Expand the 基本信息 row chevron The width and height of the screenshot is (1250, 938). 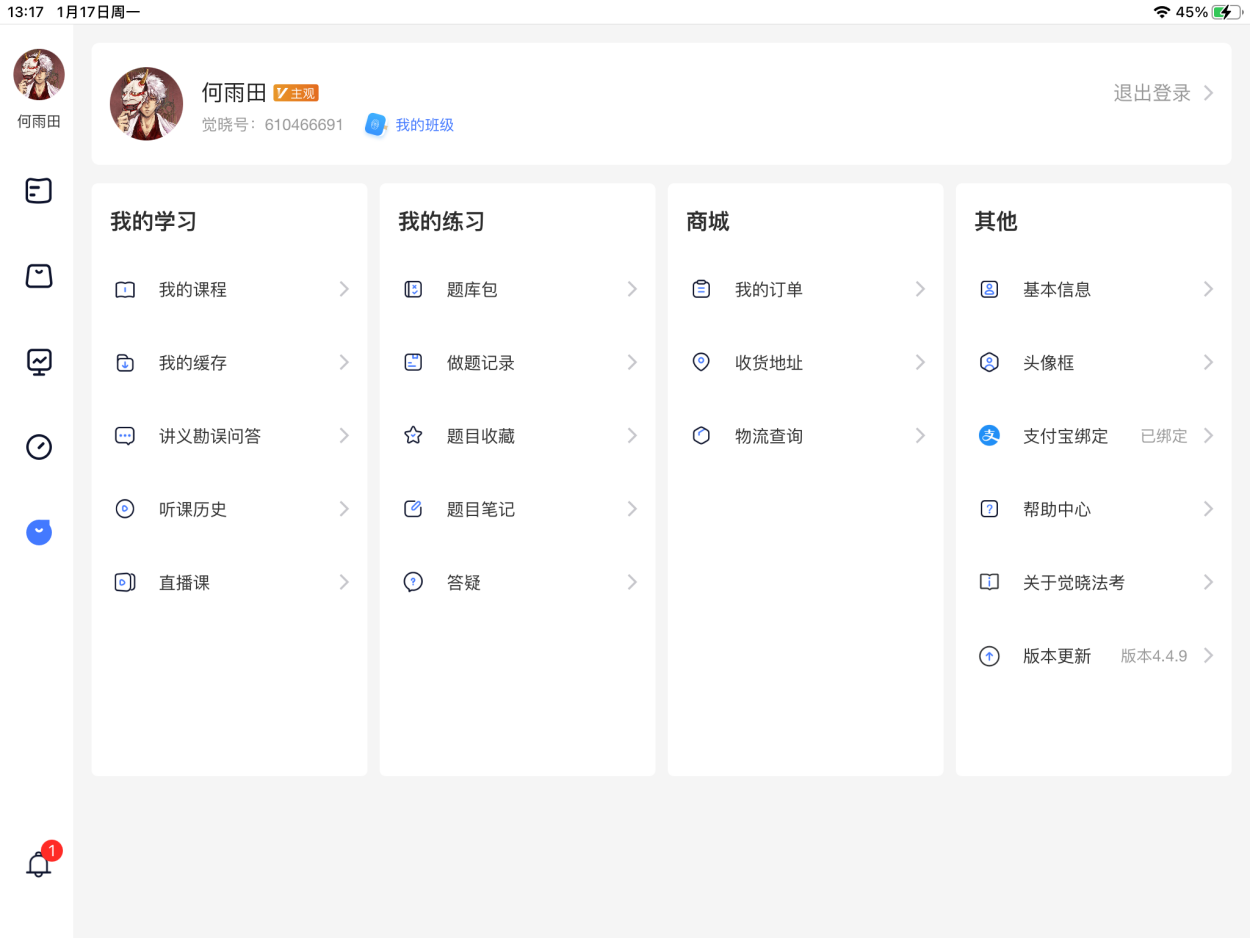point(1208,290)
